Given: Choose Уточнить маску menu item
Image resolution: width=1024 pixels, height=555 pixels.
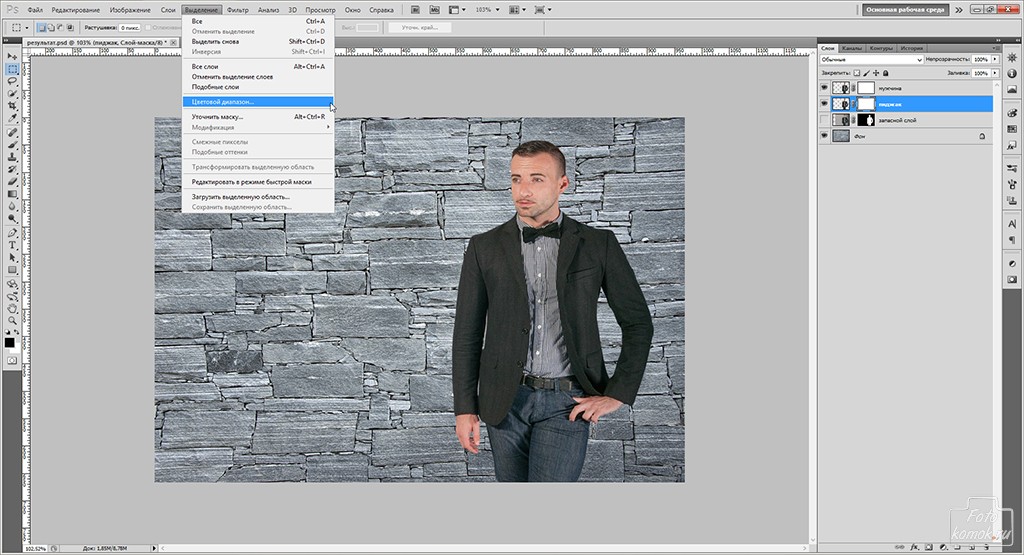Looking at the screenshot, I should pyautogui.click(x=258, y=117).
